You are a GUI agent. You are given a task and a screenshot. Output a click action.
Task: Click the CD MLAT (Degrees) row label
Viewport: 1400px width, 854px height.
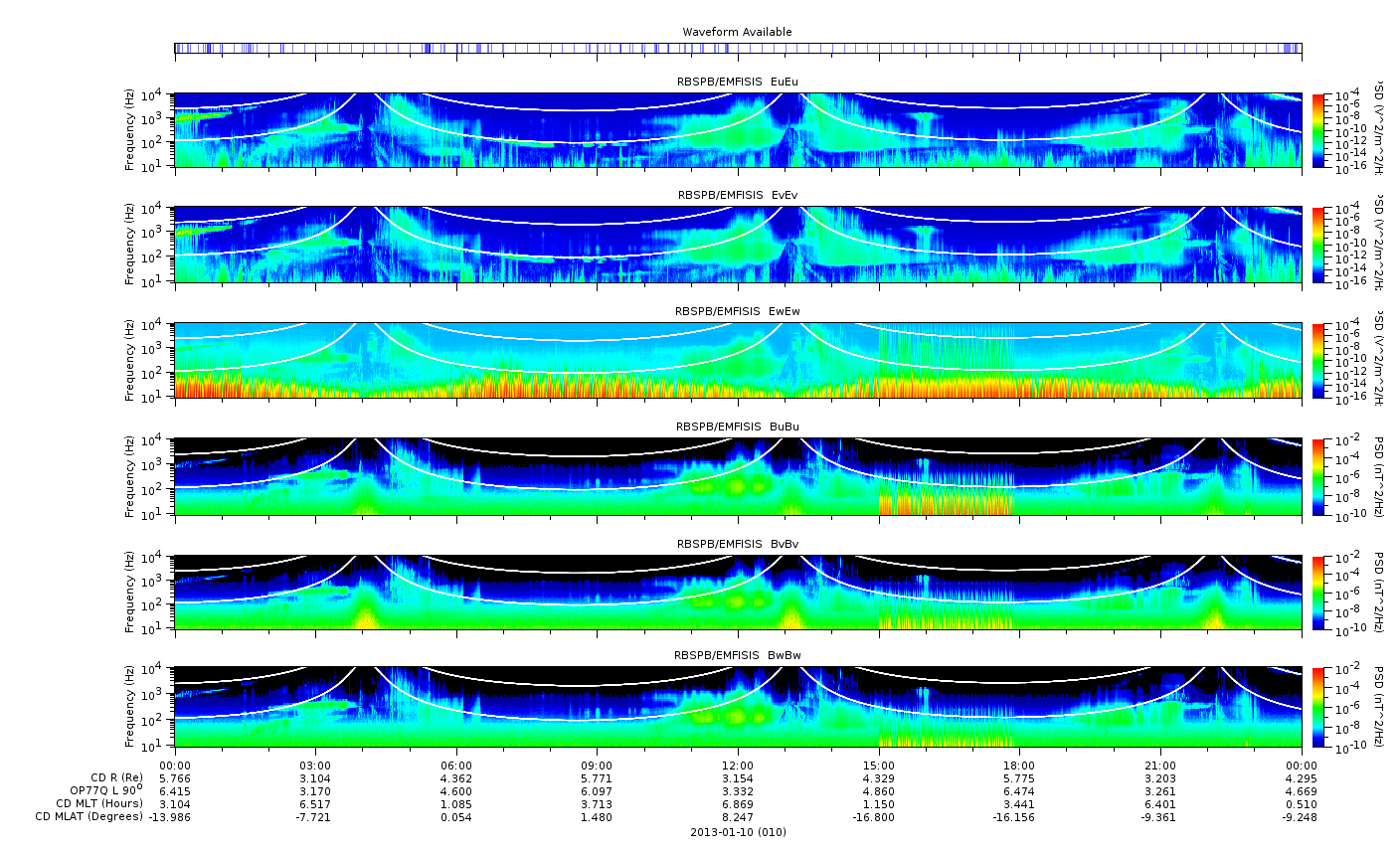coord(88,817)
